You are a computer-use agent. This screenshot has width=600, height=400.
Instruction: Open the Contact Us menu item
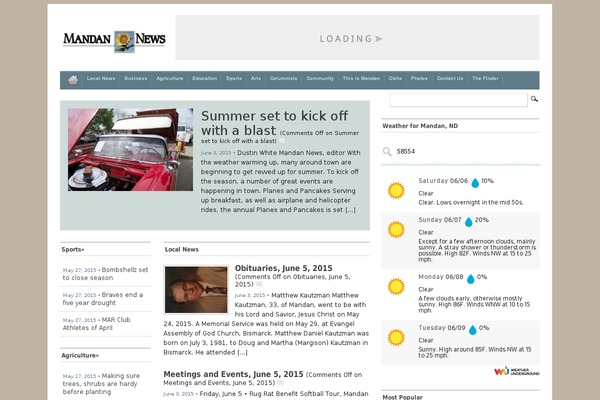450,78
